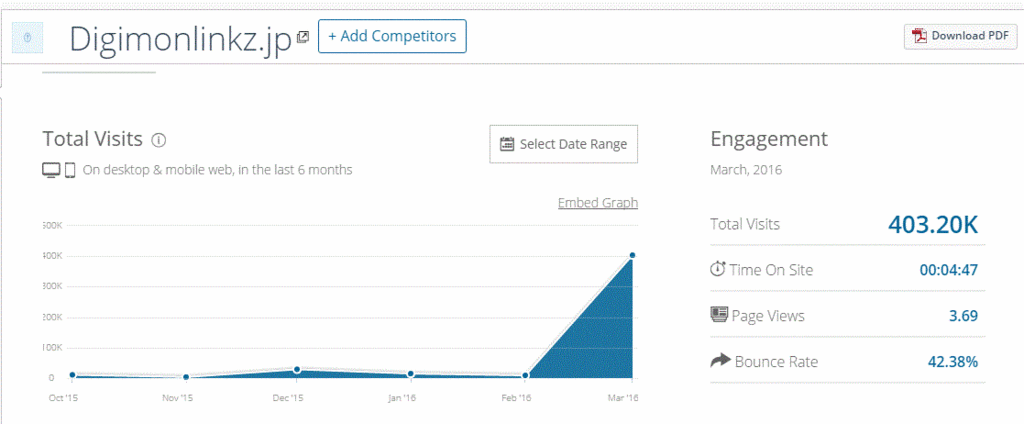Click the 403.20K total visits value
Screen dimensions: 1024x424
coord(933,224)
